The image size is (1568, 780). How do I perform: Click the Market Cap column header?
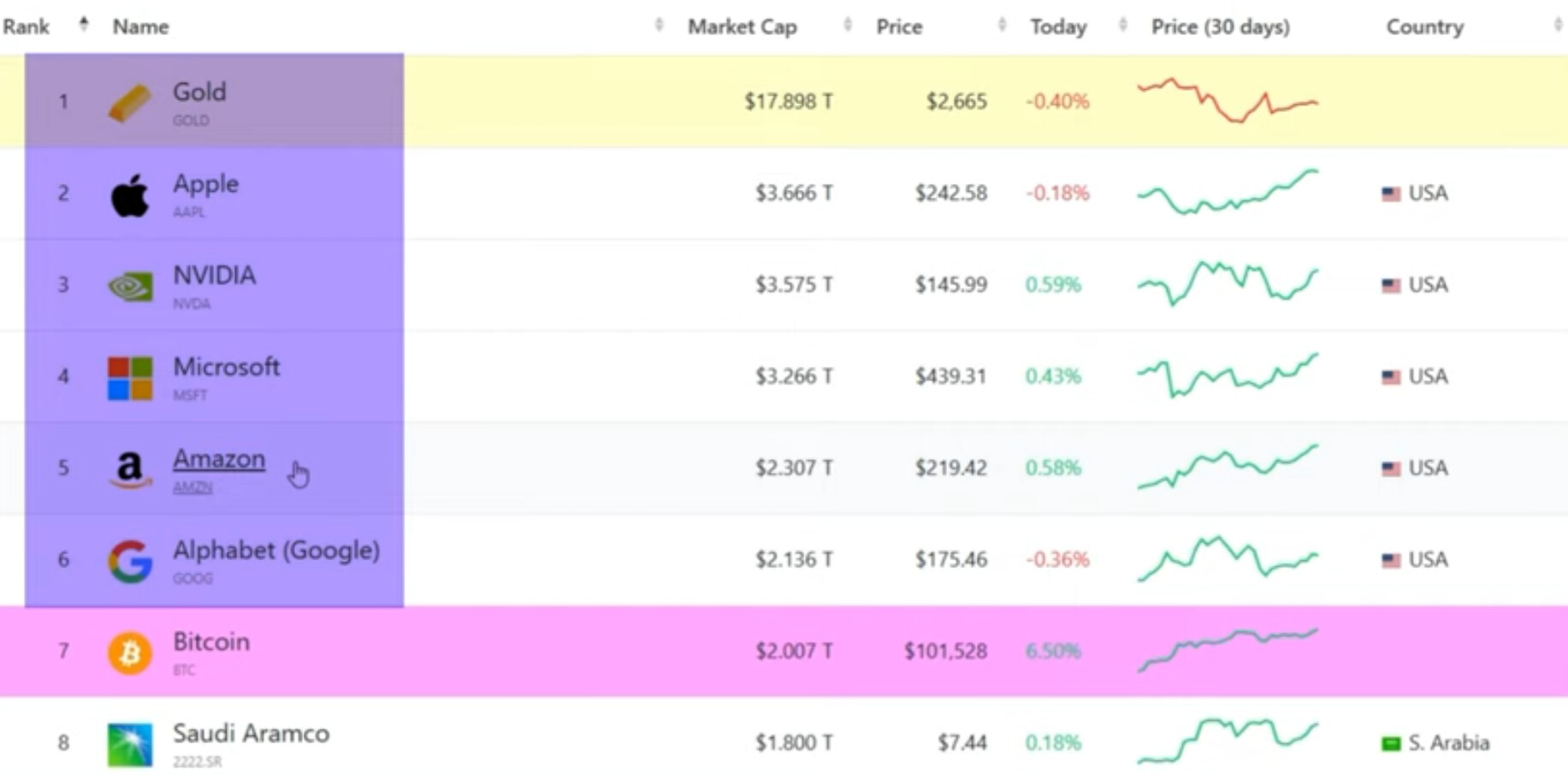tap(742, 27)
